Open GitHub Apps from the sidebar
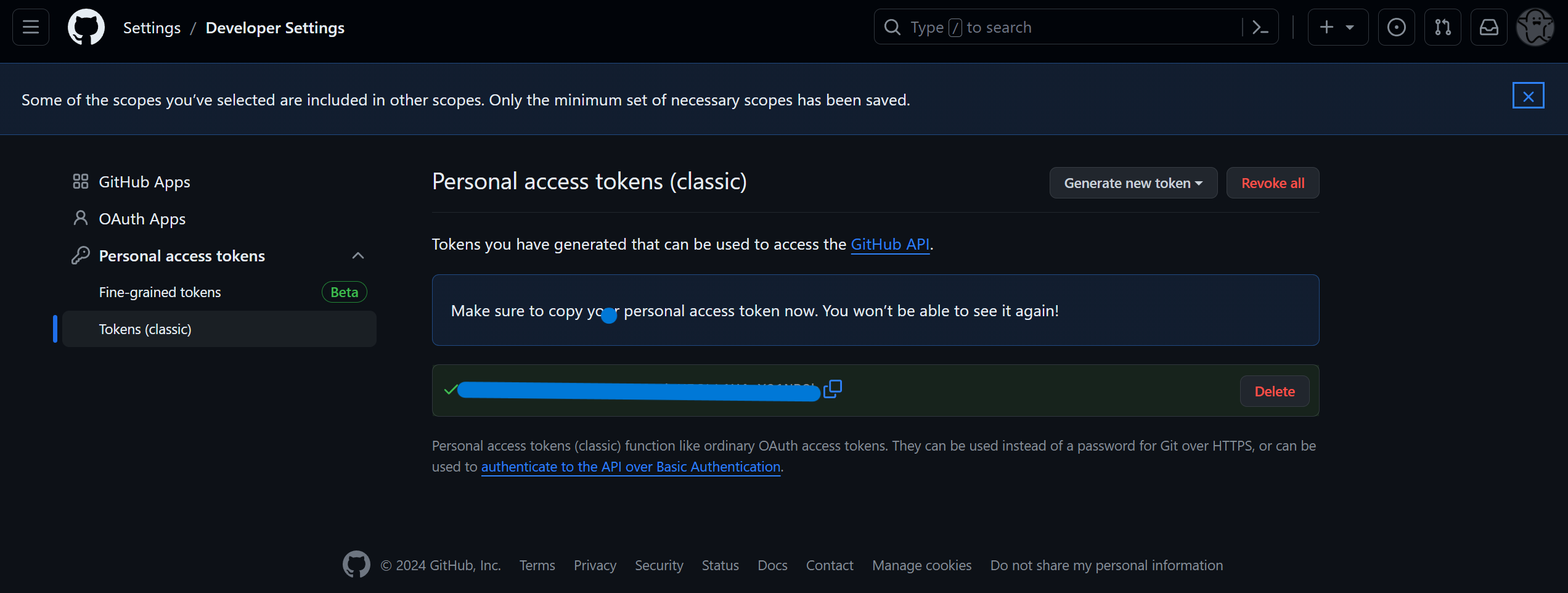The height and width of the screenshot is (593, 1568). click(x=144, y=181)
